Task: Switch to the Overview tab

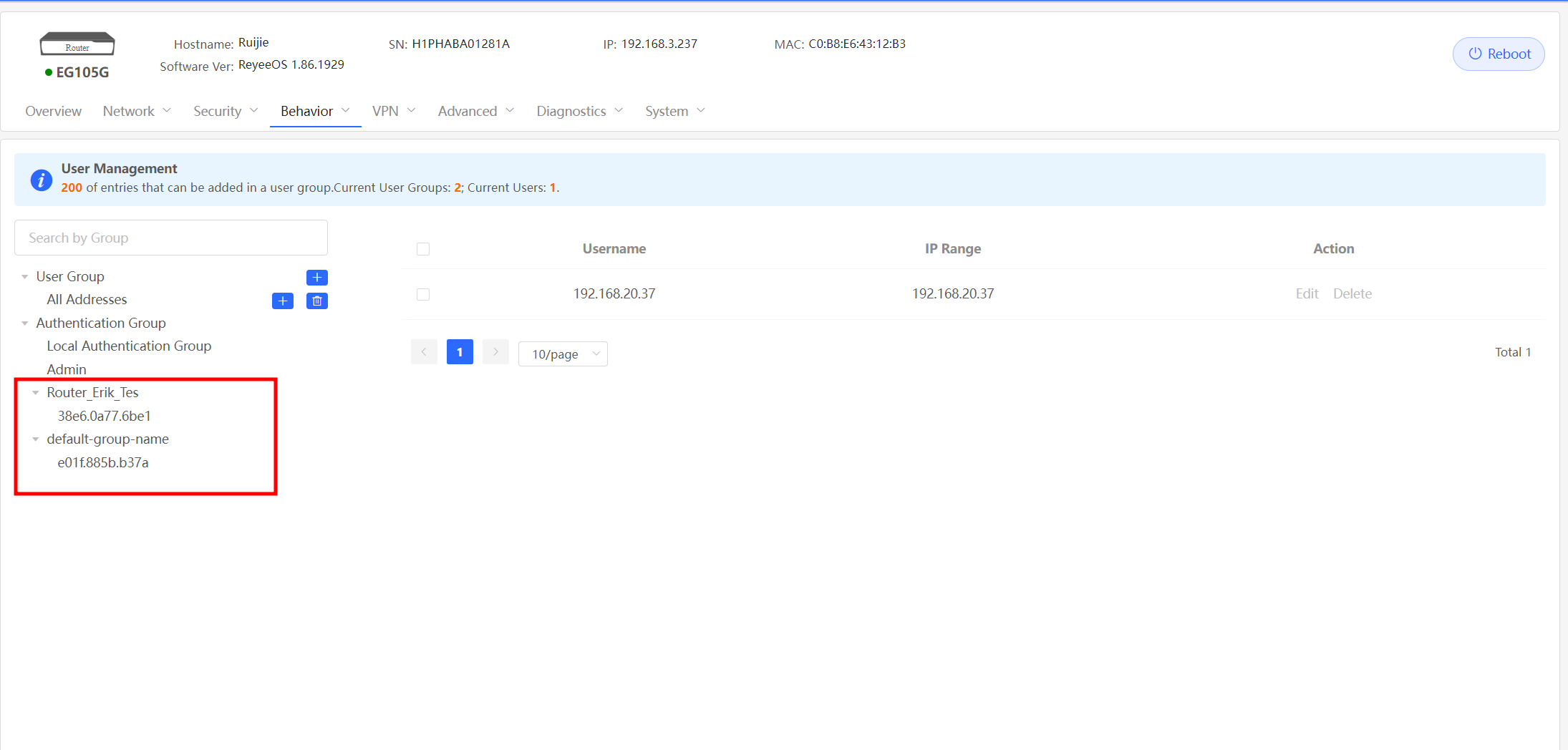Action: (x=53, y=111)
